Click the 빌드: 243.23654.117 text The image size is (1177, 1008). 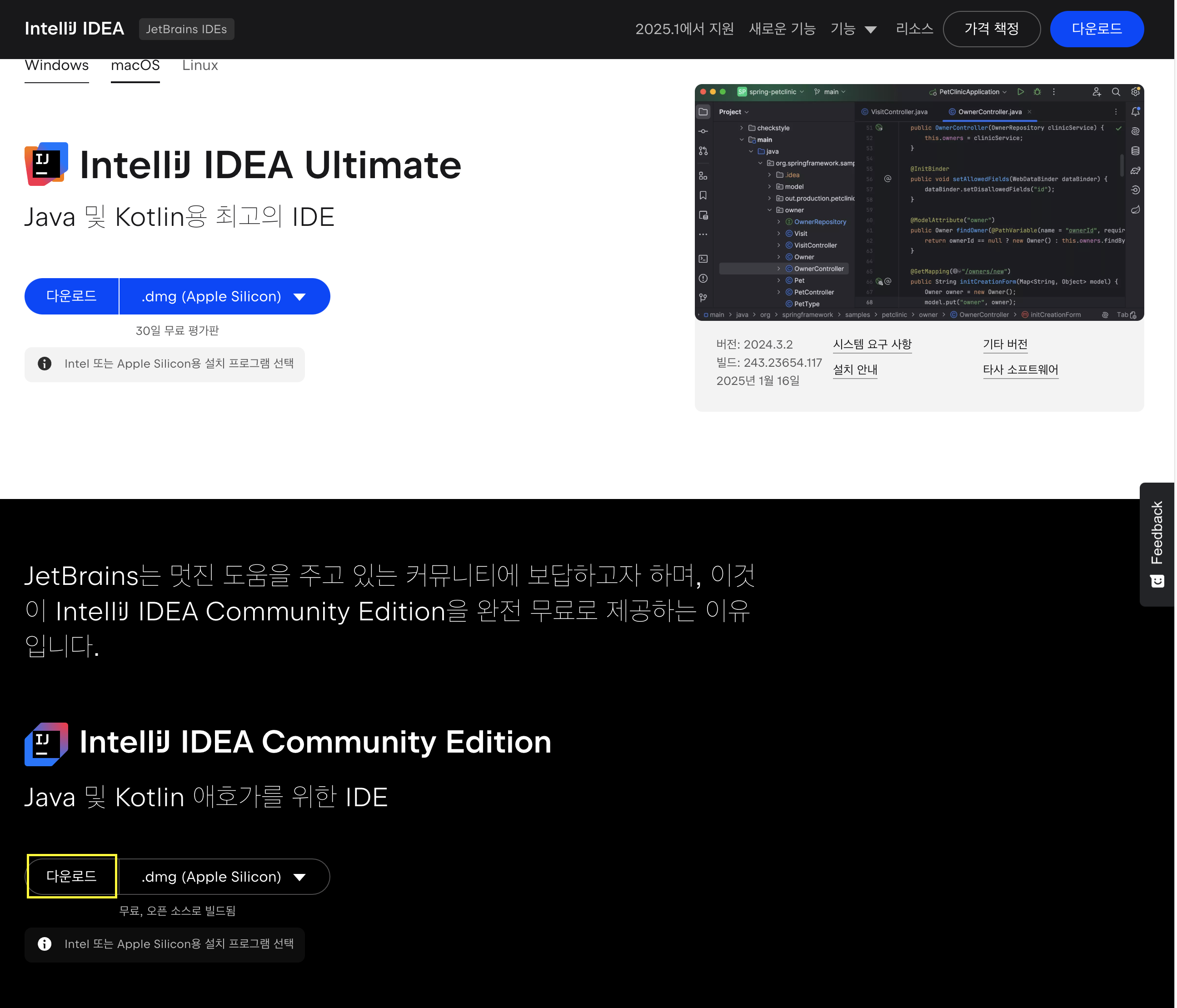pos(768,363)
